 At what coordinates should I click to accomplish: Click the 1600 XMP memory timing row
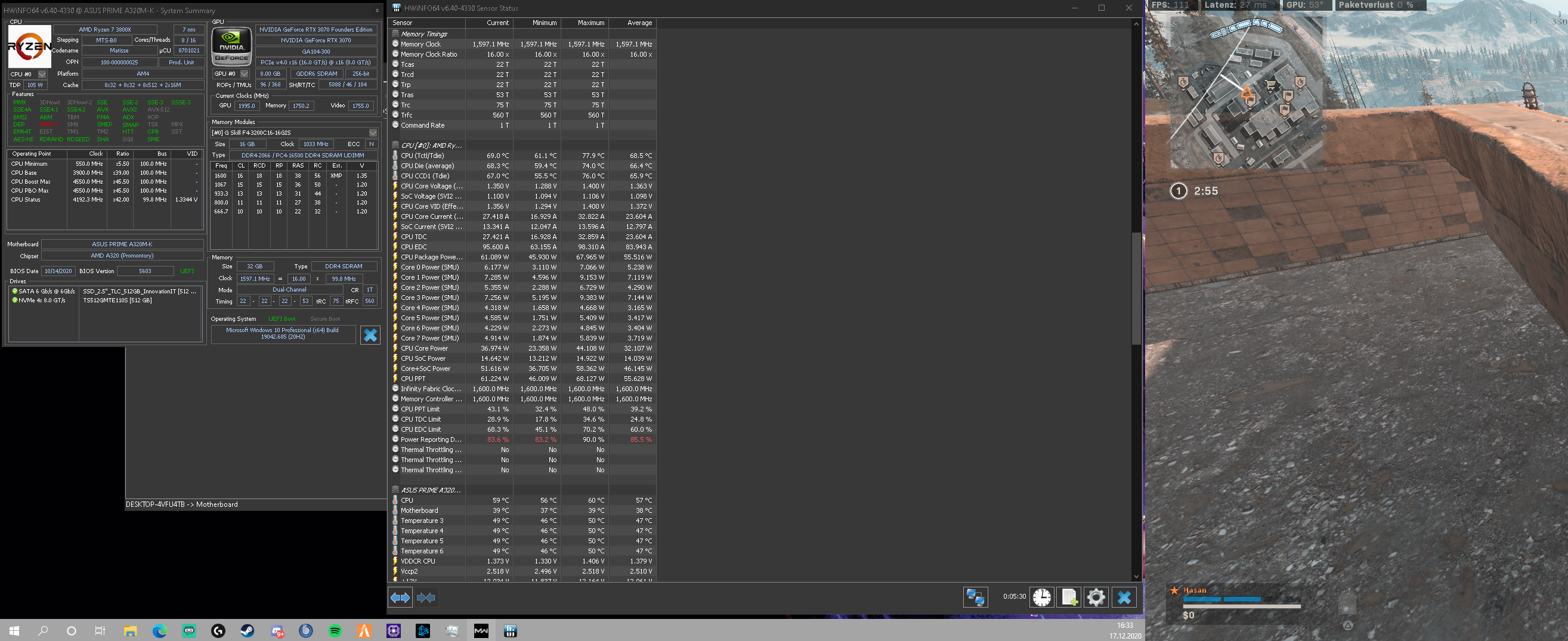click(294, 175)
